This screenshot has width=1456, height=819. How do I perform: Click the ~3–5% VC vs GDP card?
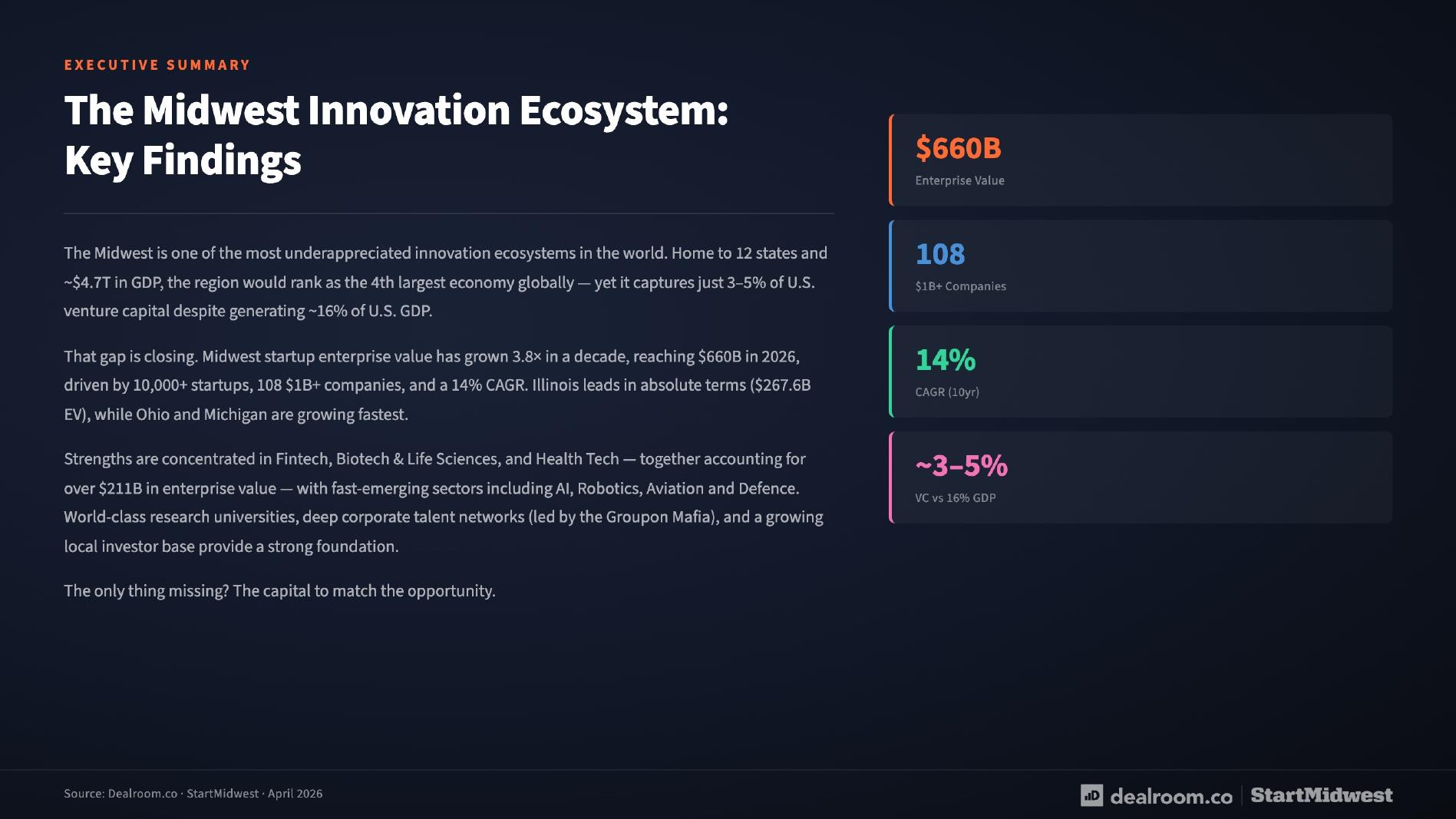[x=1141, y=477]
